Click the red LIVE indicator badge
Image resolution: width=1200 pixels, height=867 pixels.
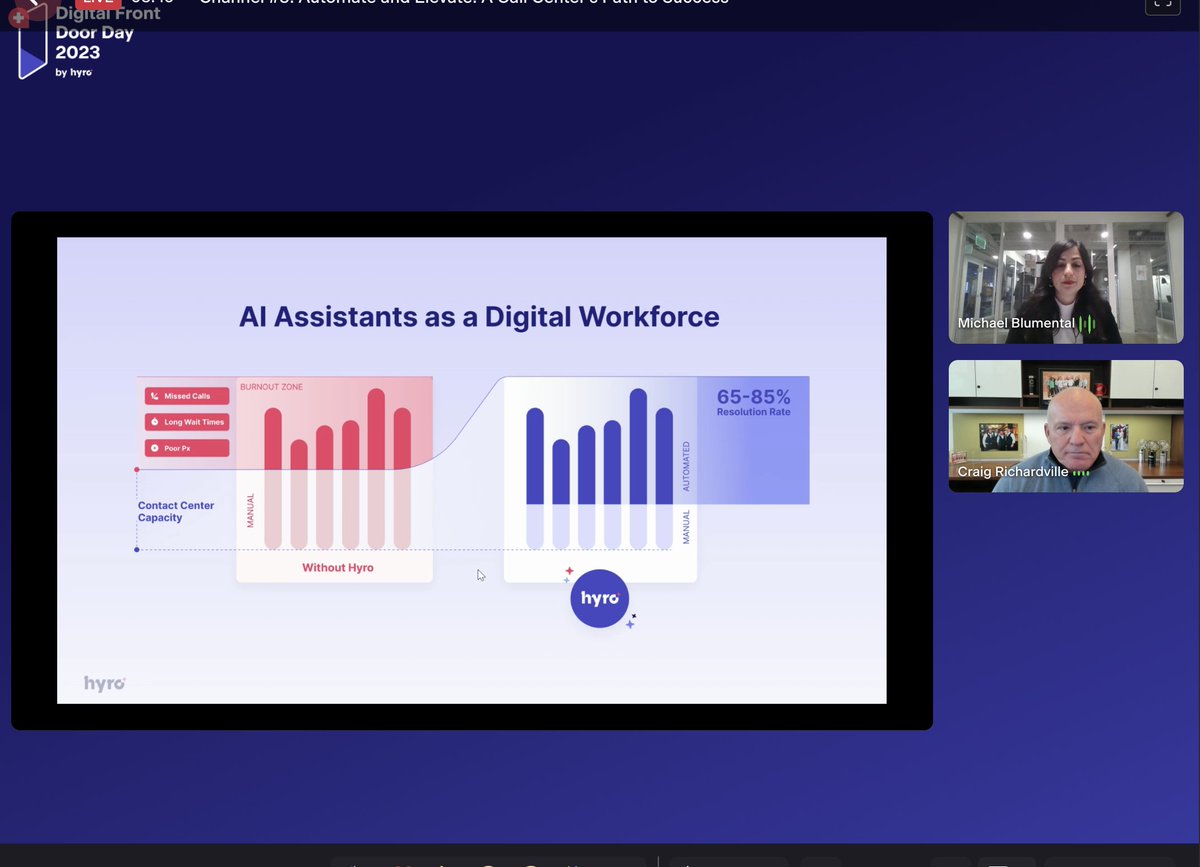point(97,2)
